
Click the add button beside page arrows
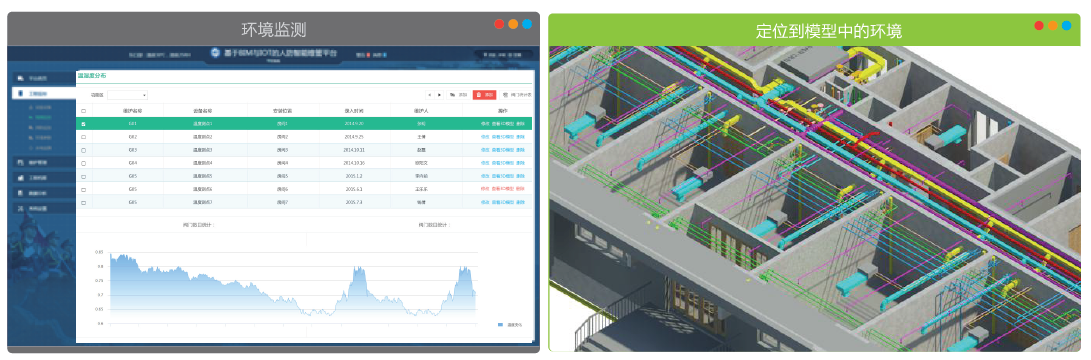point(459,95)
